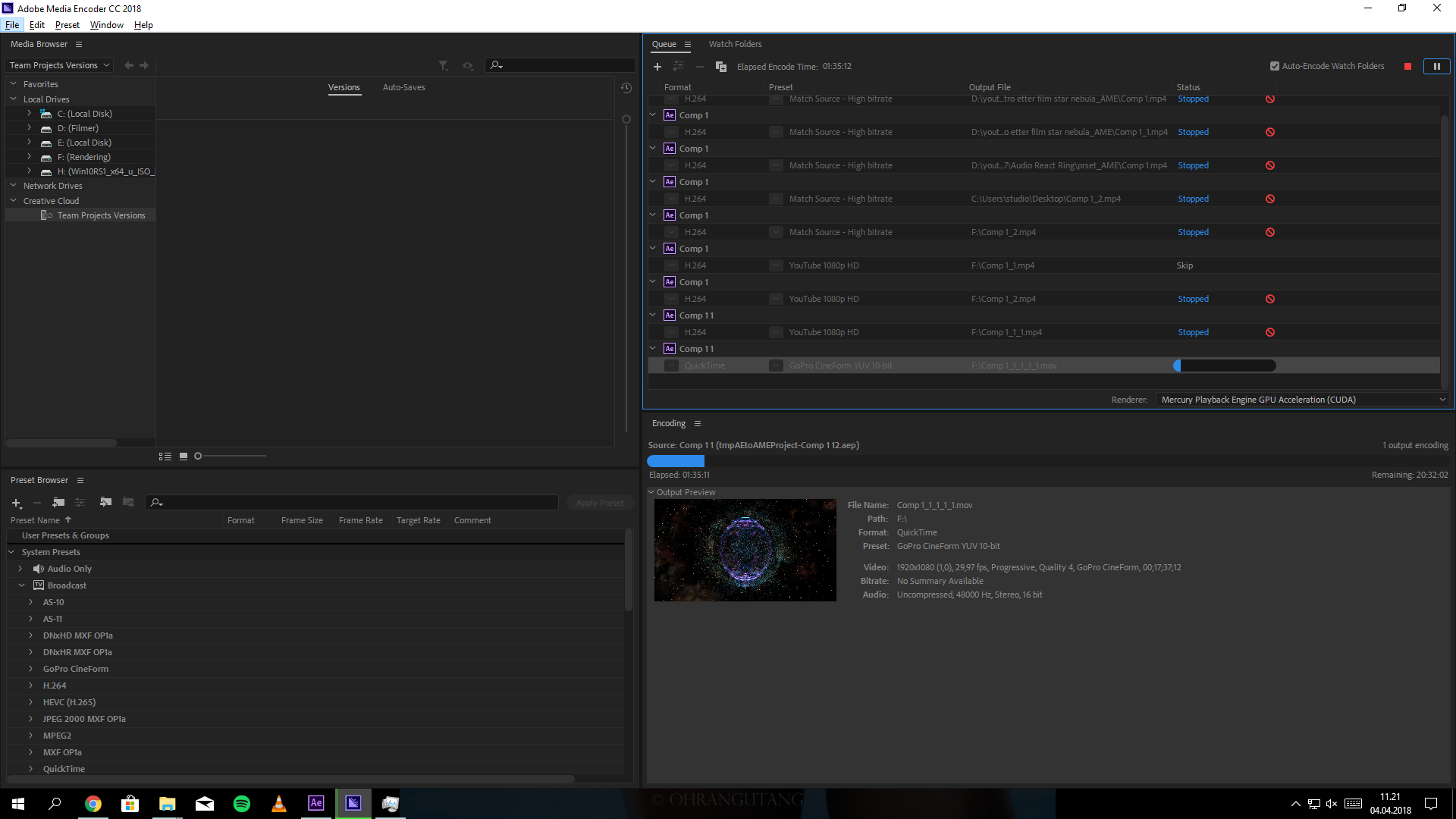Screen dimensions: 1456x819
Task: Click the Comp 11 output preview thumbnail
Action: click(745, 549)
